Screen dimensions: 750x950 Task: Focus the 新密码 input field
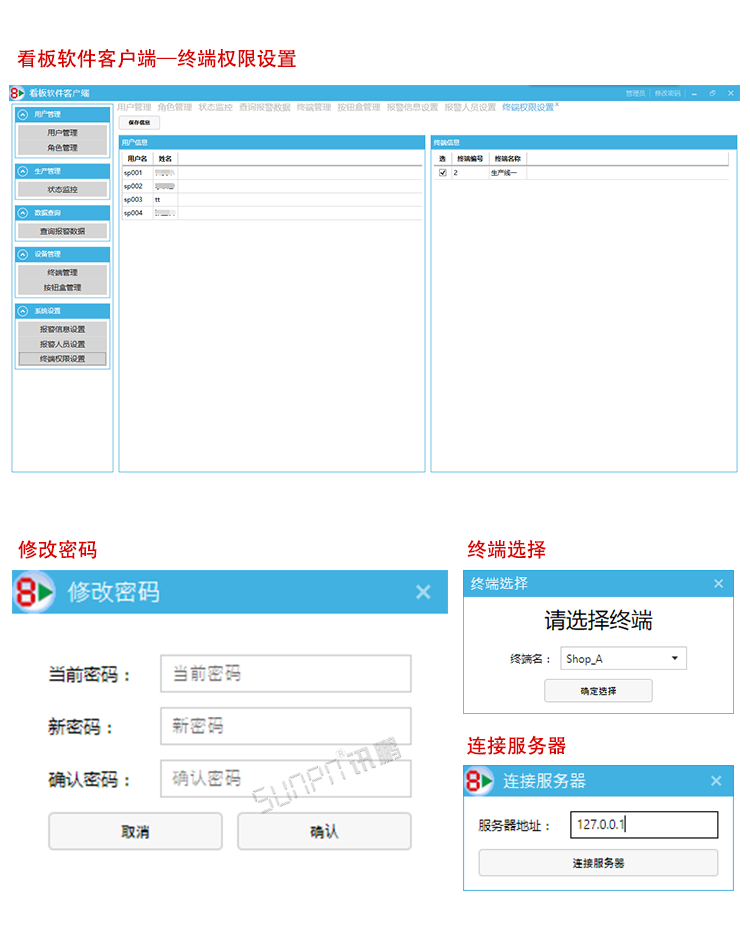tap(286, 726)
